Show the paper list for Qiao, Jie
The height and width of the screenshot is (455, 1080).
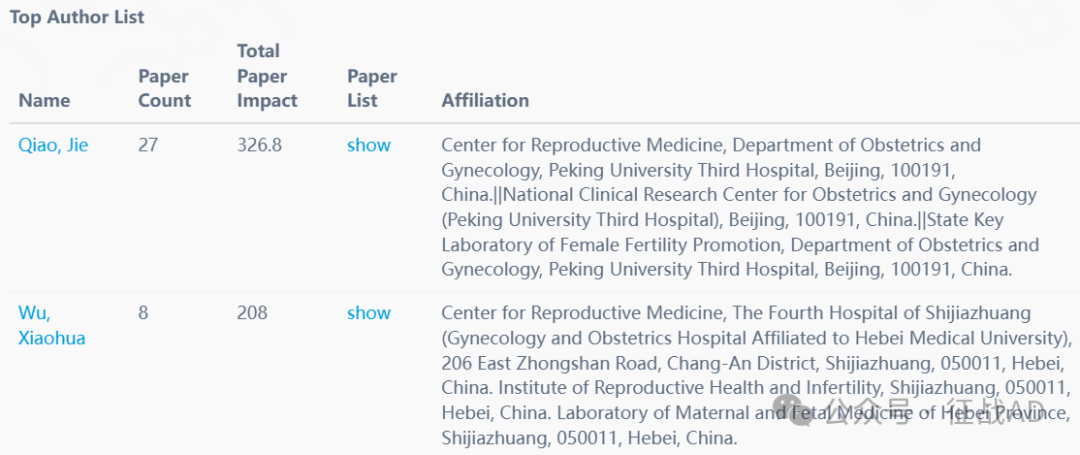368,145
